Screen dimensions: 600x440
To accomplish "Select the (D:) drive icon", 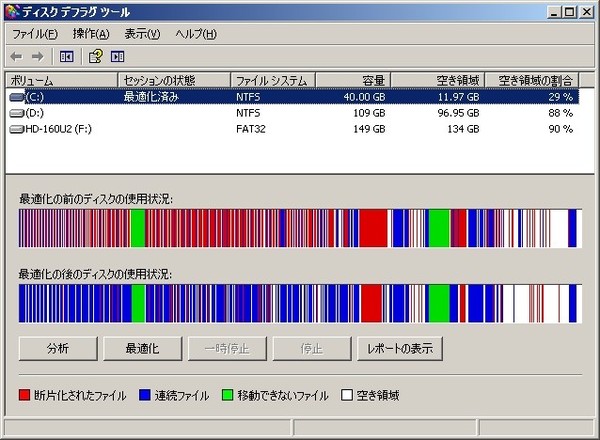I will [16, 113].
